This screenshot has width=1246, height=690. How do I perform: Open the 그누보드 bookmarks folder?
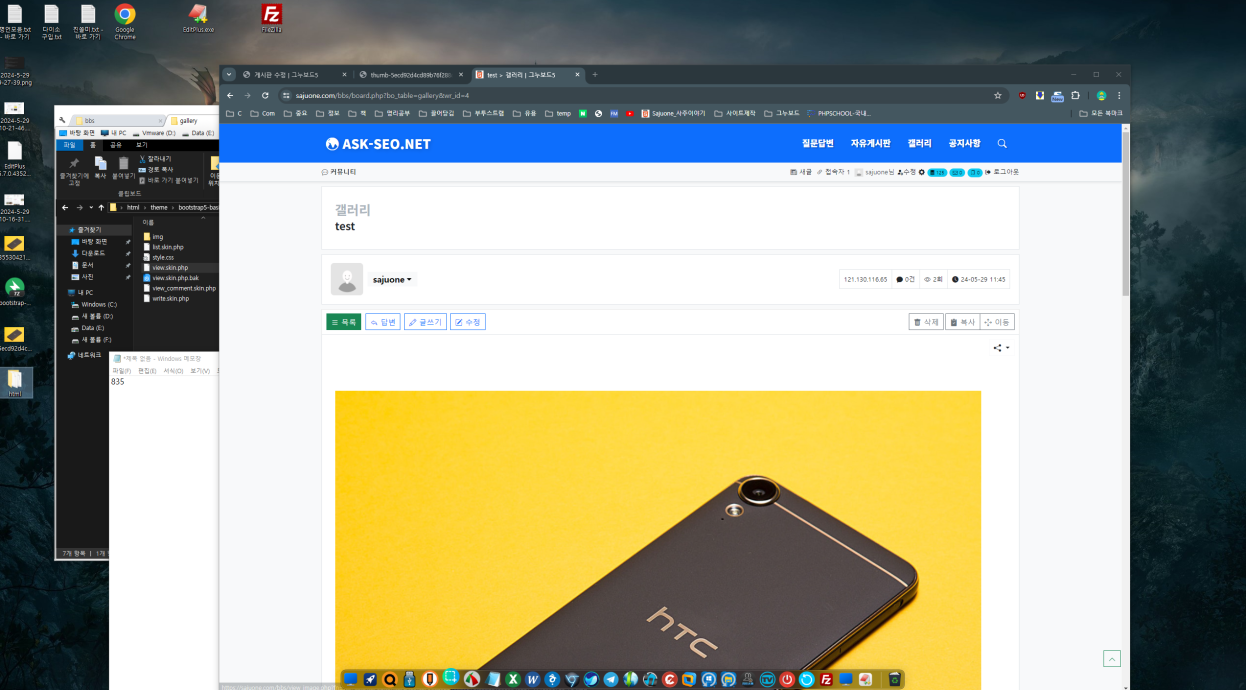click(x=783, y=113)
